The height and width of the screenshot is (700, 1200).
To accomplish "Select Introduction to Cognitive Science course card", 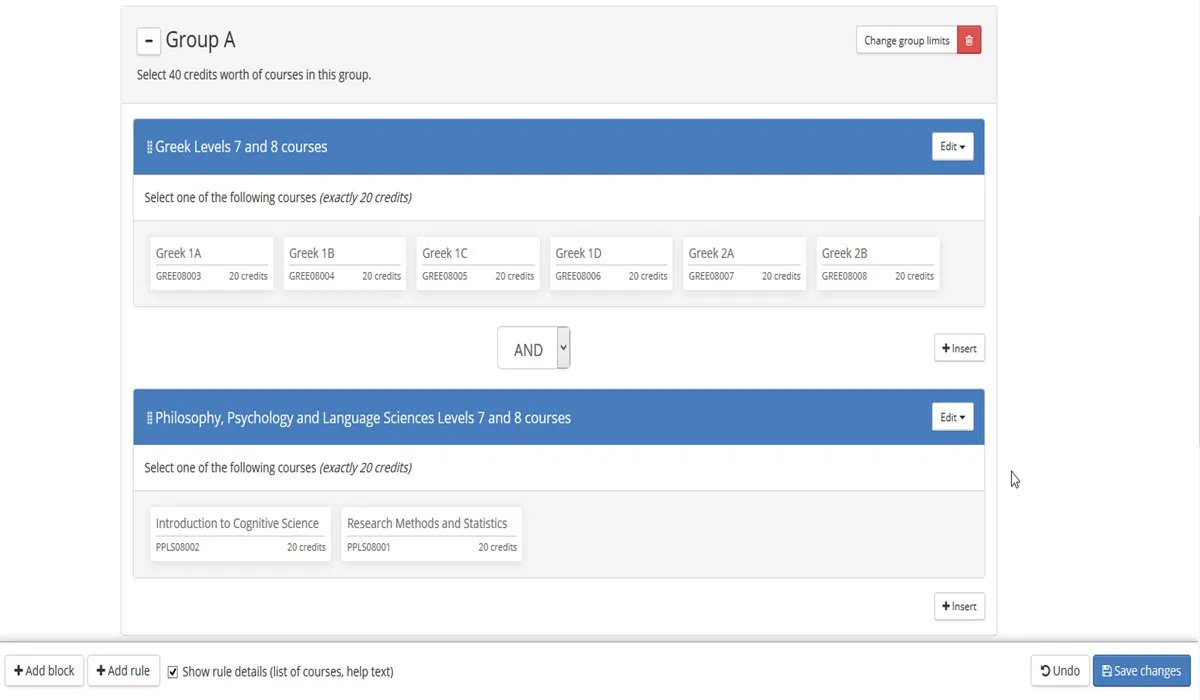I will pos(240,533).
